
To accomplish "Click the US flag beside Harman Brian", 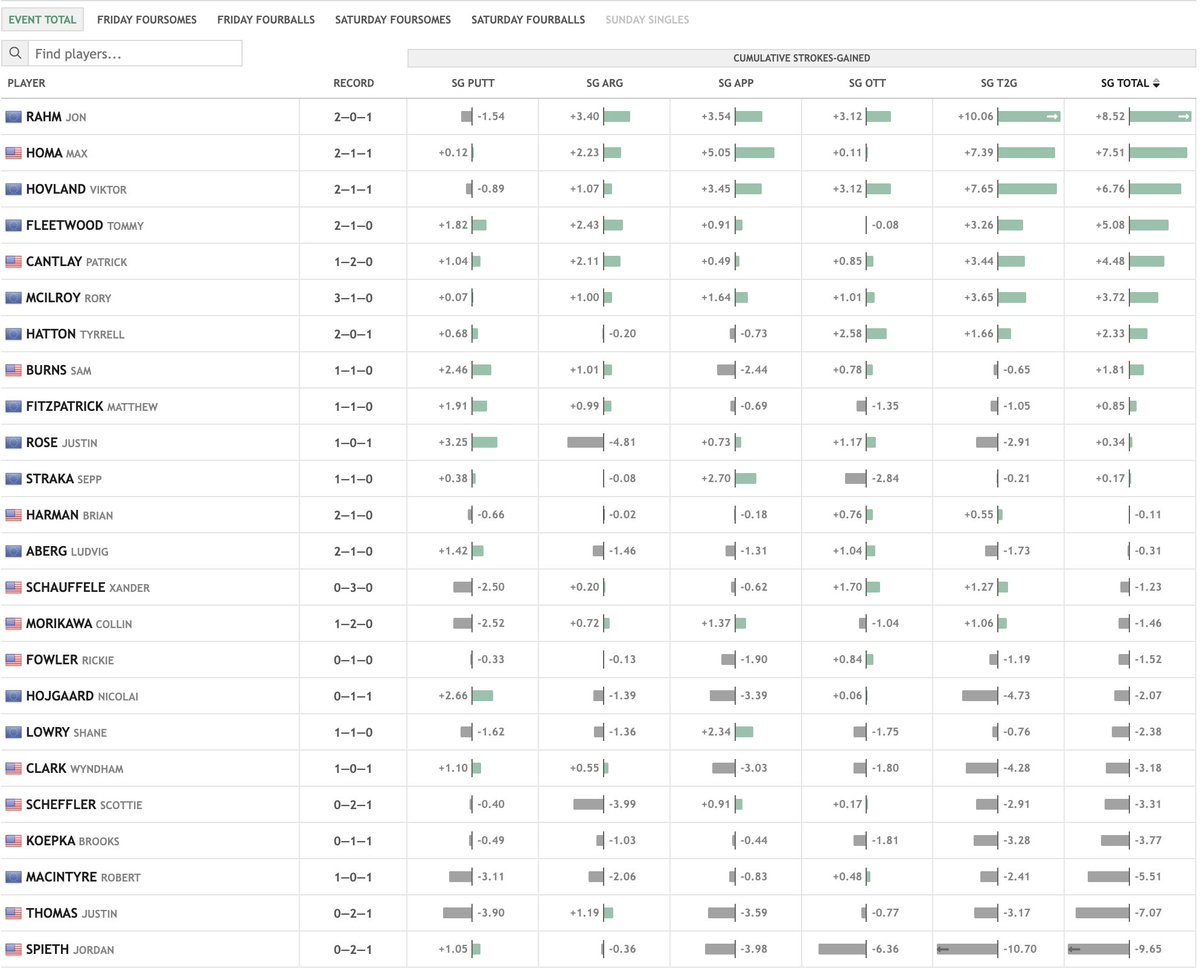I will point(13,515).
